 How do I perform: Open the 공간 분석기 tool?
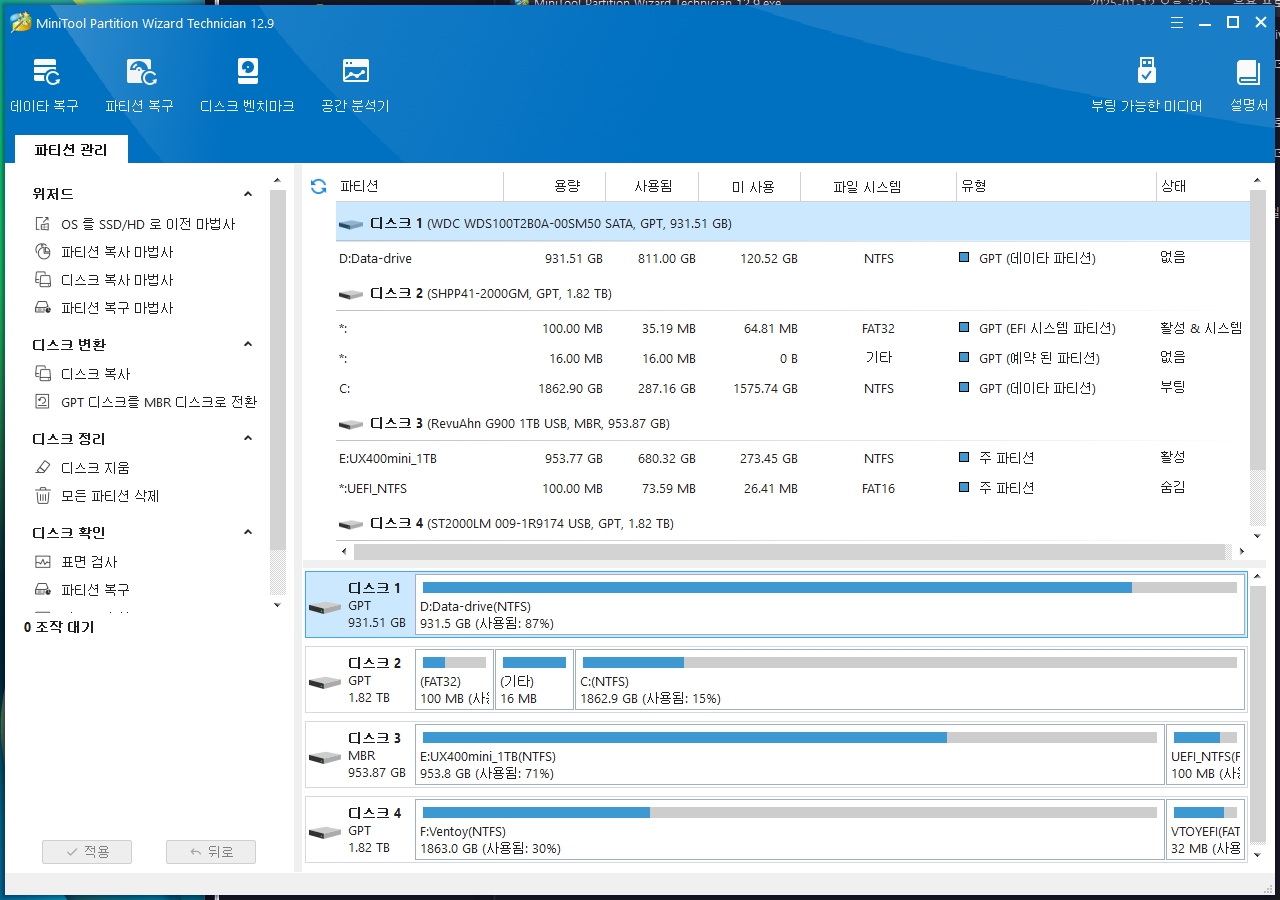(355, 85)
